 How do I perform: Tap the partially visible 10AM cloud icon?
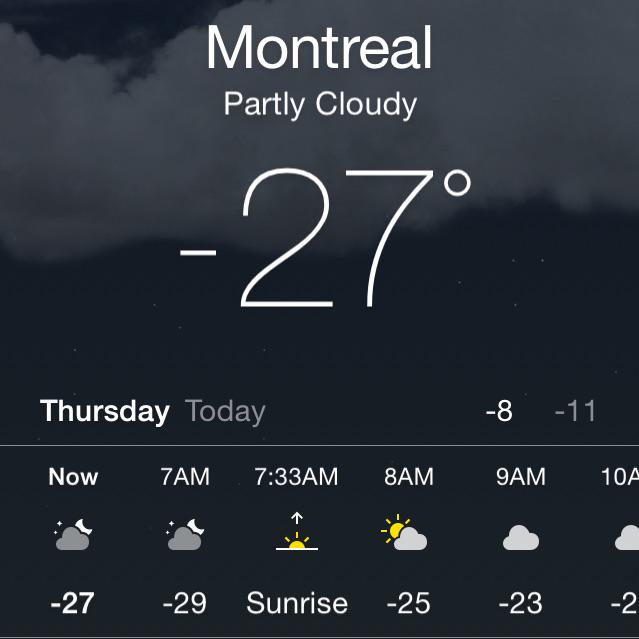627,538
